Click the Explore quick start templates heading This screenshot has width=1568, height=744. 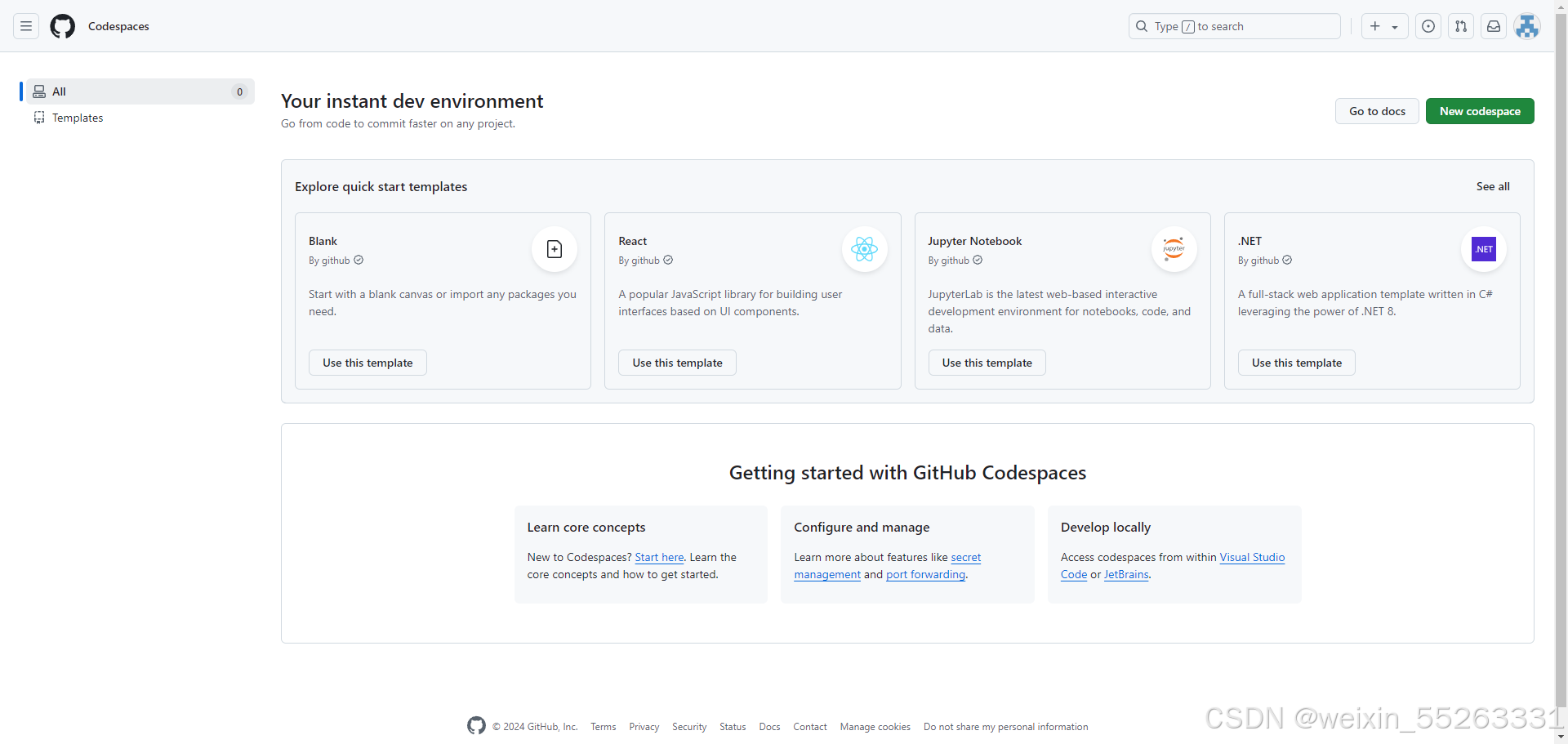(381, 186)
